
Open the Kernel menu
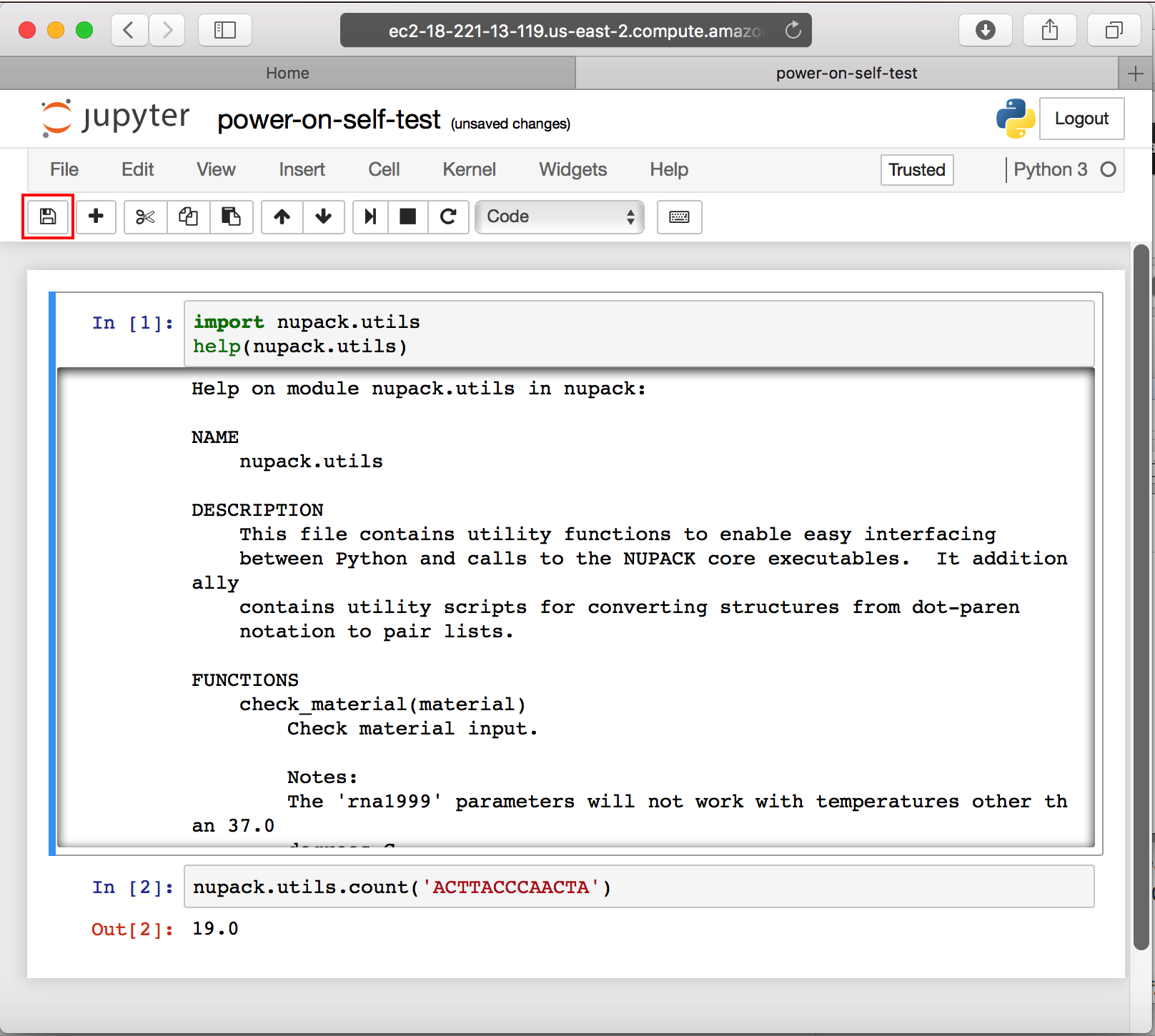469,169
